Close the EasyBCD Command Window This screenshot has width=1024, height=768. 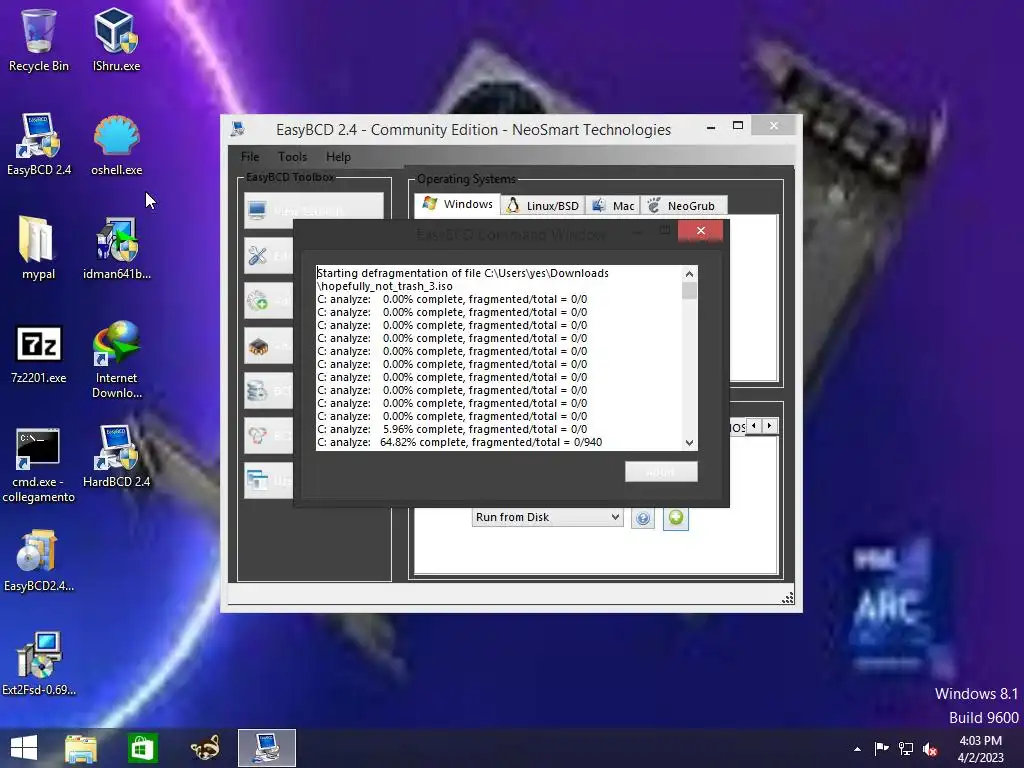tap(701, 231)
